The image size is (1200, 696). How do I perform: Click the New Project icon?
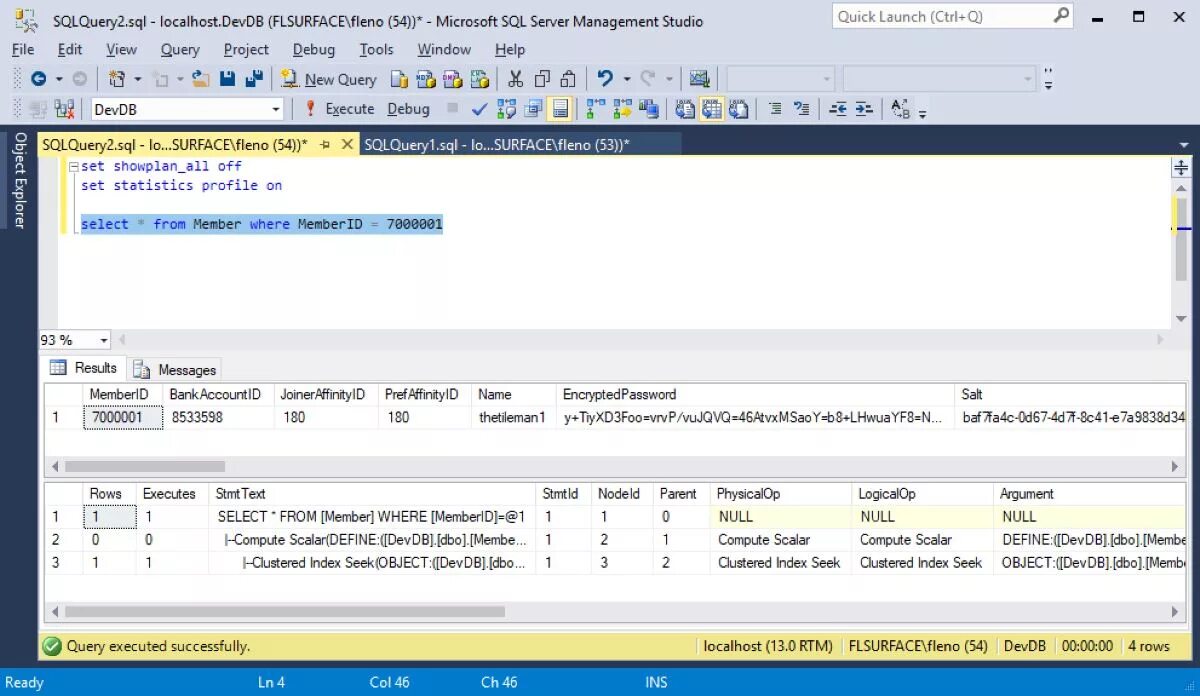[x=118, y=79]
